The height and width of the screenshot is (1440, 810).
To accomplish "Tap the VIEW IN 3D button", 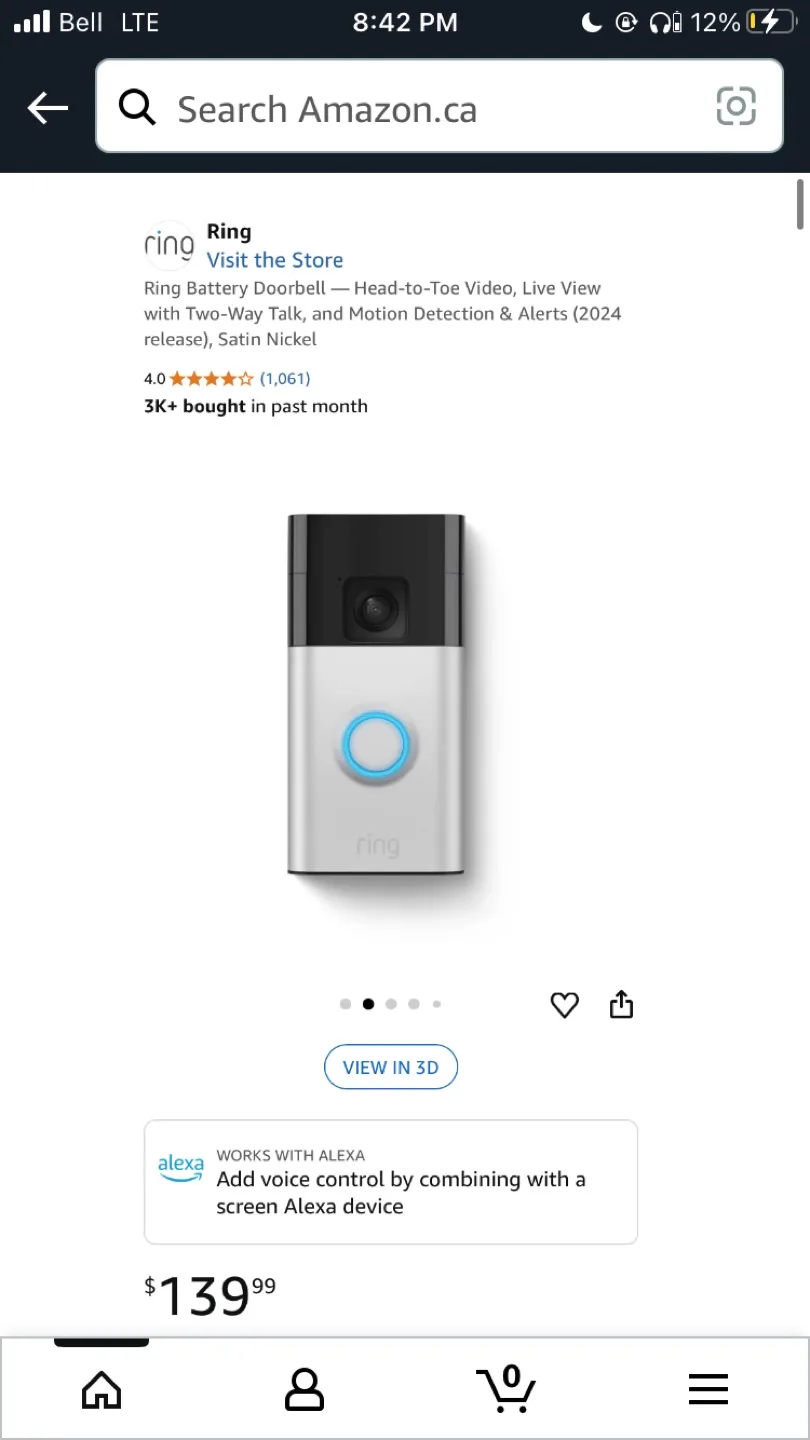I will pos(391,1067).
